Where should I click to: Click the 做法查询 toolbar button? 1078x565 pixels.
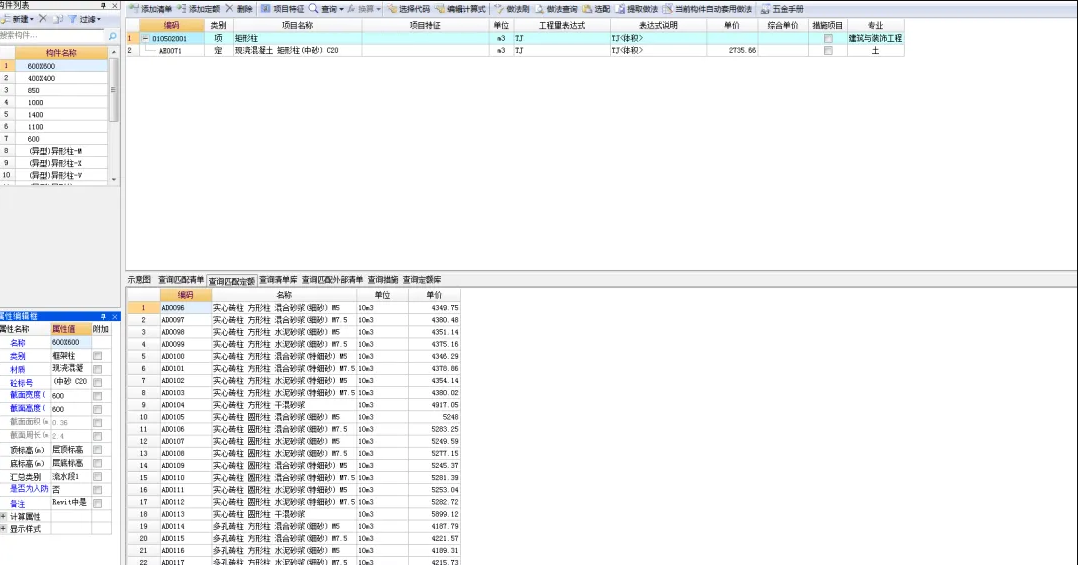pos(556,9)
